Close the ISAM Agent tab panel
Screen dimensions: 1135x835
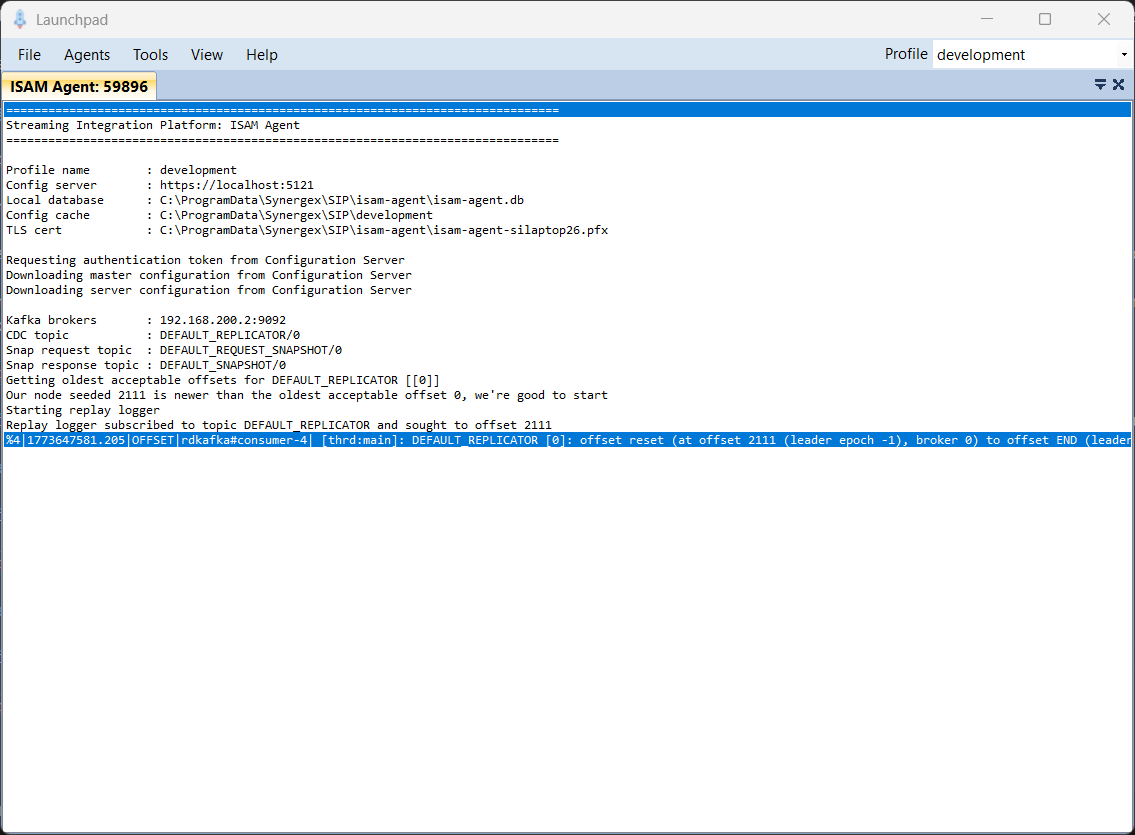tap(1118, 85)
